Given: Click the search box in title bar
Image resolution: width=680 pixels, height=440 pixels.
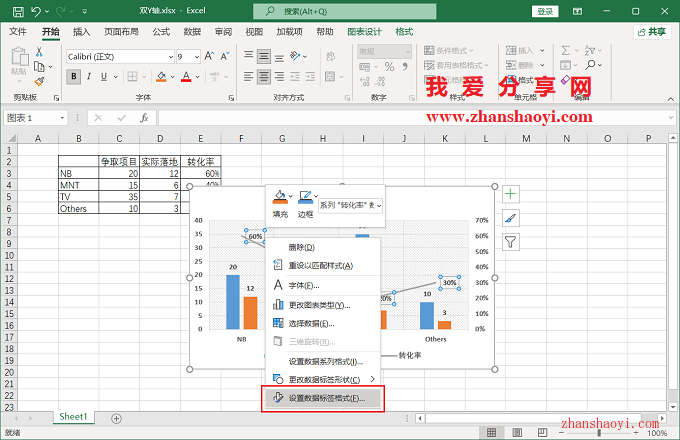Looking at the screenshot, I should [345, 11].
